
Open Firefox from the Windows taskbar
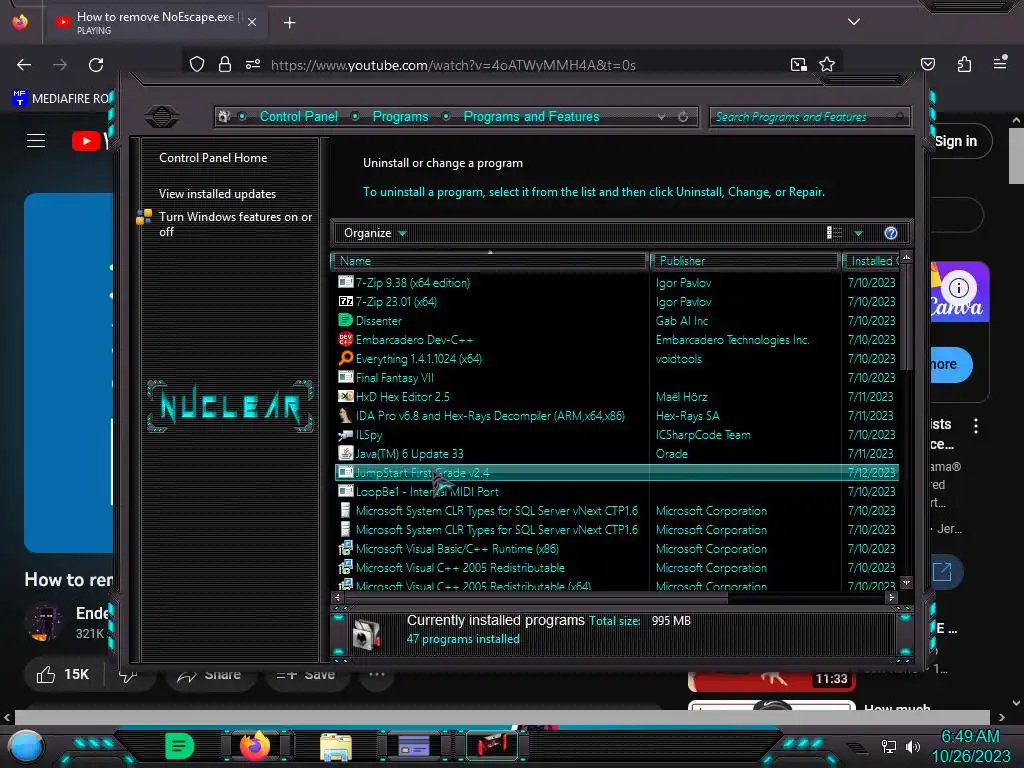tap(255, 745)
